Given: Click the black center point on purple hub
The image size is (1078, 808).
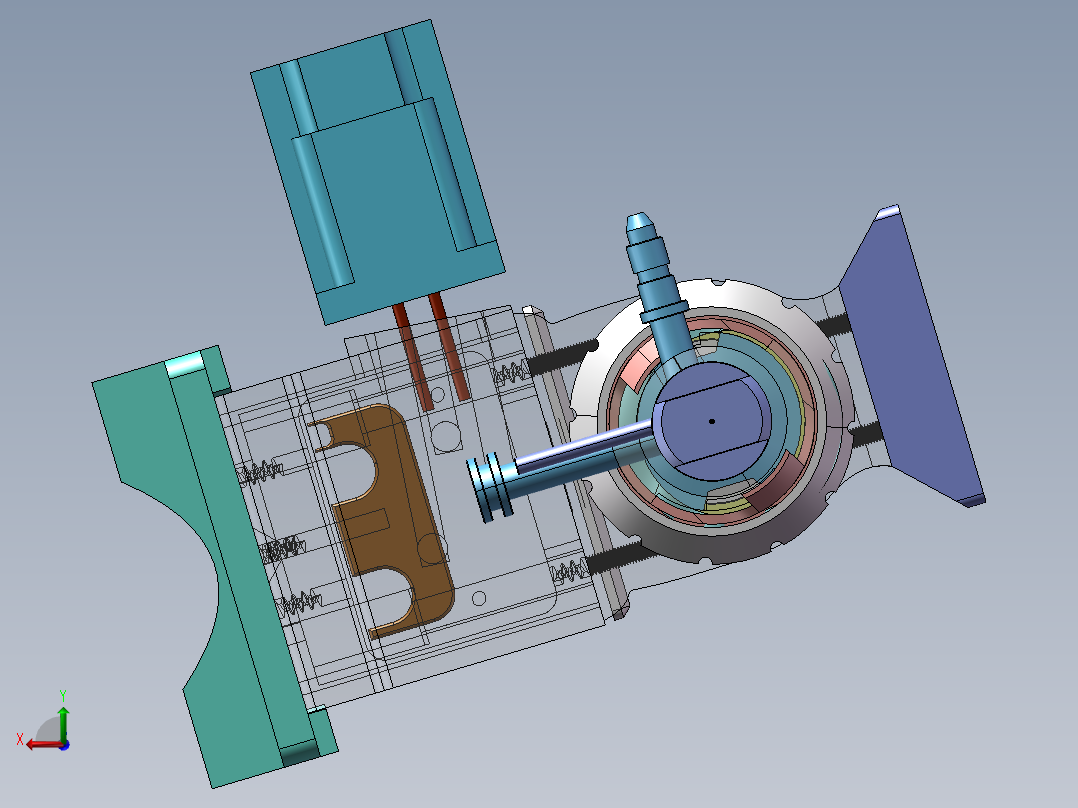Looking at the screenshot, I should coord(712,422).
